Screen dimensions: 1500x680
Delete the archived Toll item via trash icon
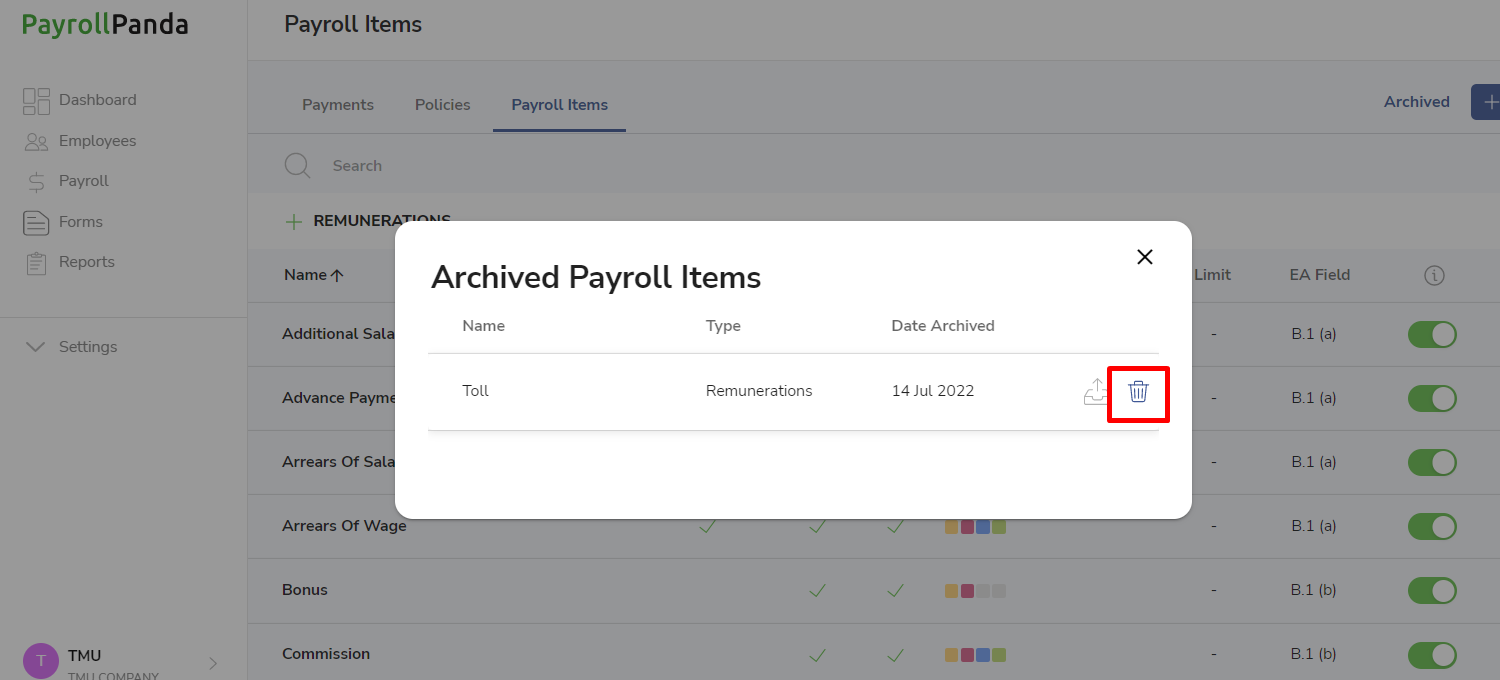[x=1138, y=391]
